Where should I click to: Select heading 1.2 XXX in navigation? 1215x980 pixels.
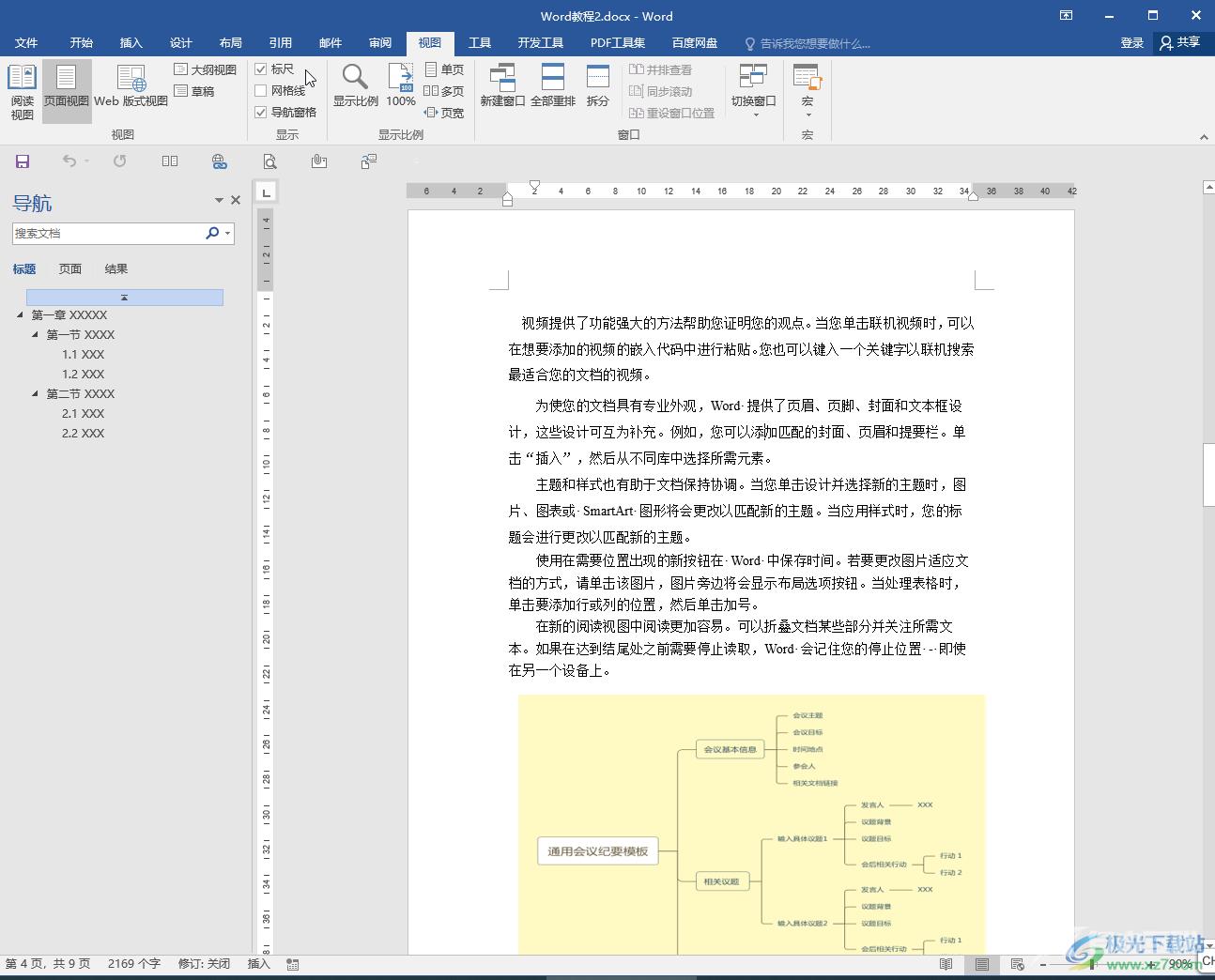(x=84, y=375)
